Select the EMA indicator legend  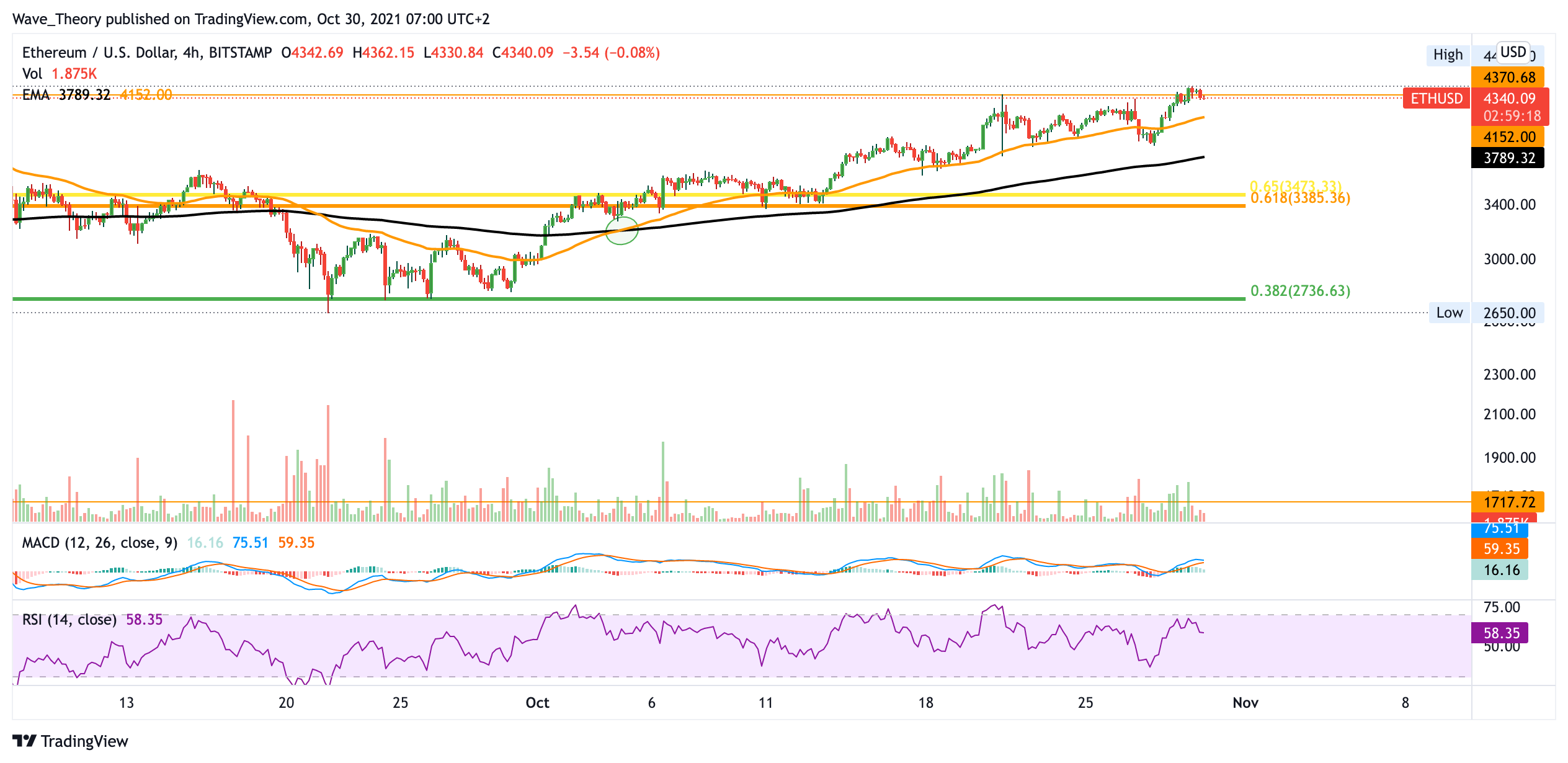[35, 95]
